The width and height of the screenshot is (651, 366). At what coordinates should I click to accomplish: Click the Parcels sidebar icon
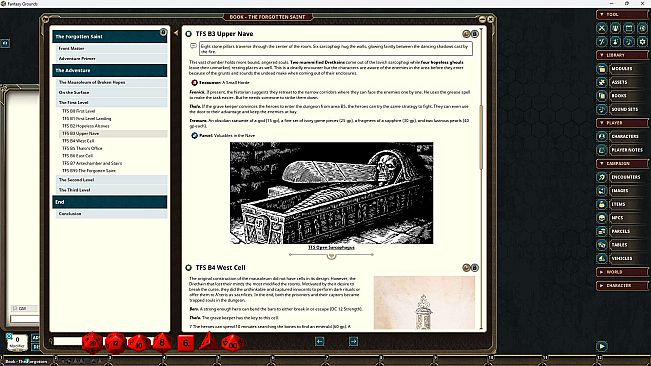[x=602, y=231]
